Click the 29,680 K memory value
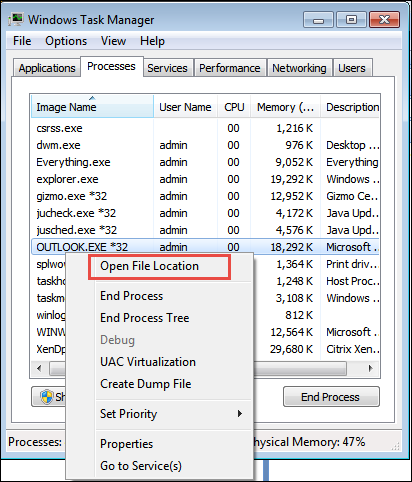Viewport: 412px width, 482px height. (292, 349)
